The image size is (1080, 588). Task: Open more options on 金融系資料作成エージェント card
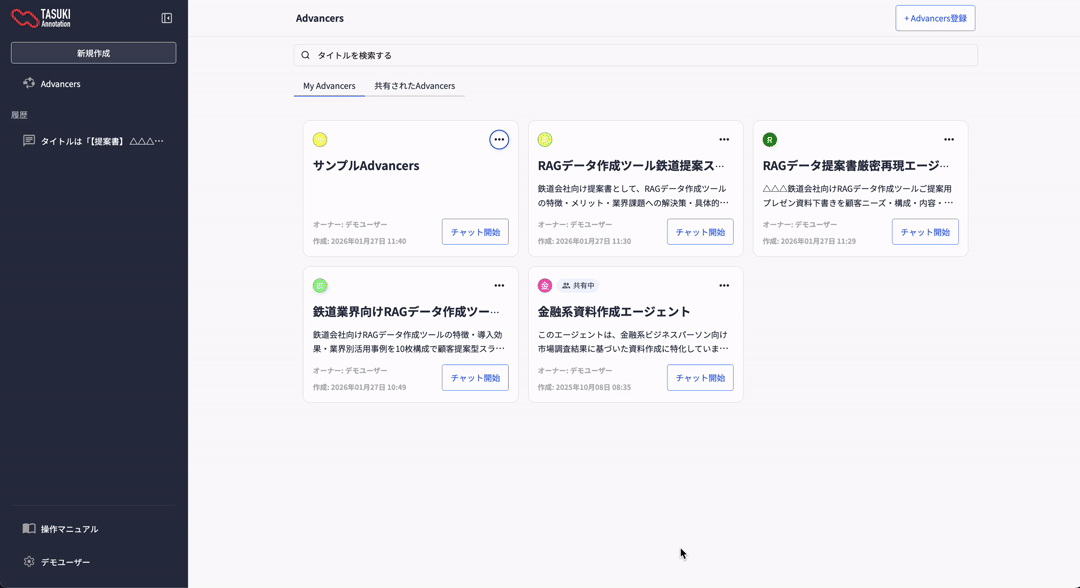[x=724, y=286]
